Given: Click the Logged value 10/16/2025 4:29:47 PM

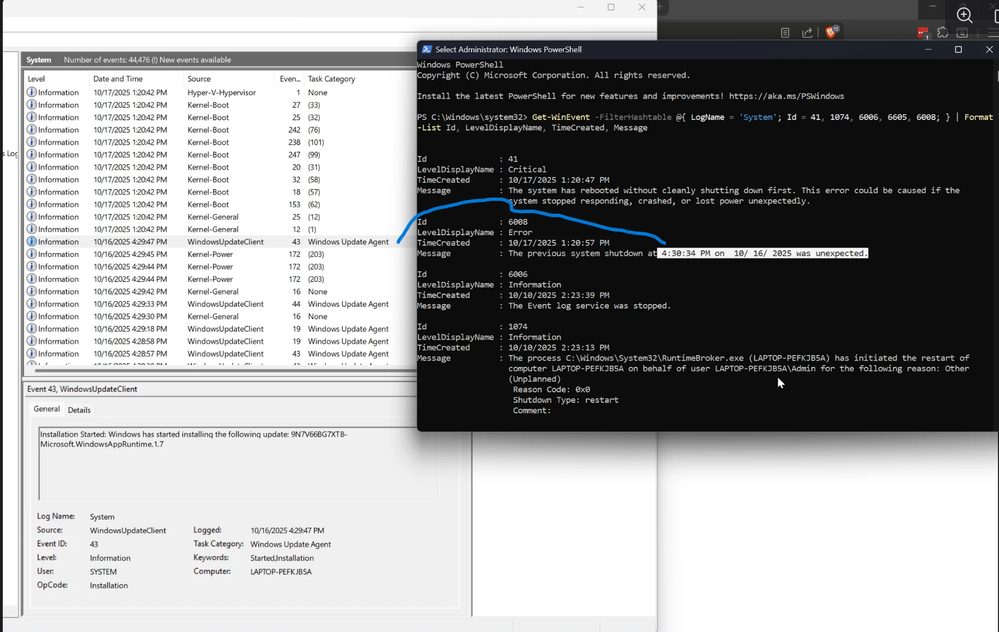Looking at the screenshot, I should tap(287, 531).
